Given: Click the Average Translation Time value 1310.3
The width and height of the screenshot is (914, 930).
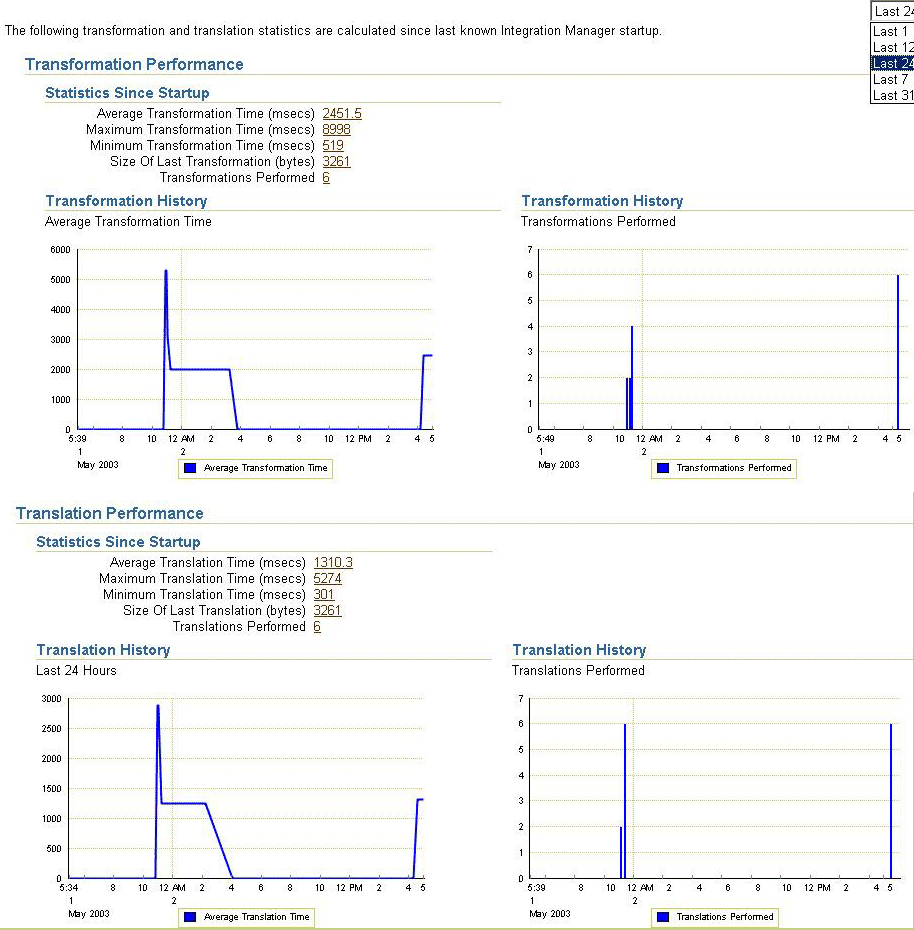Looking at the screenshot, I should (x=333, y=562).
